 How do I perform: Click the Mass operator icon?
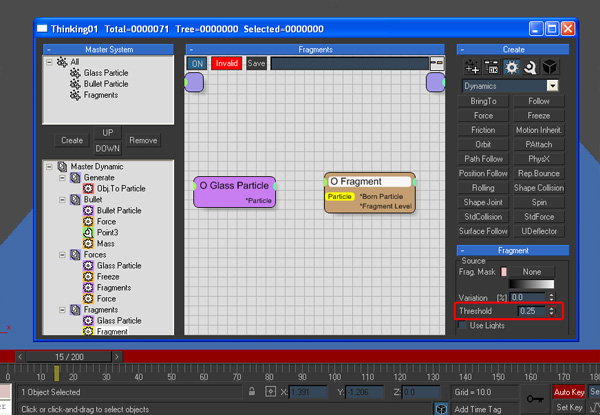point(88,244)
